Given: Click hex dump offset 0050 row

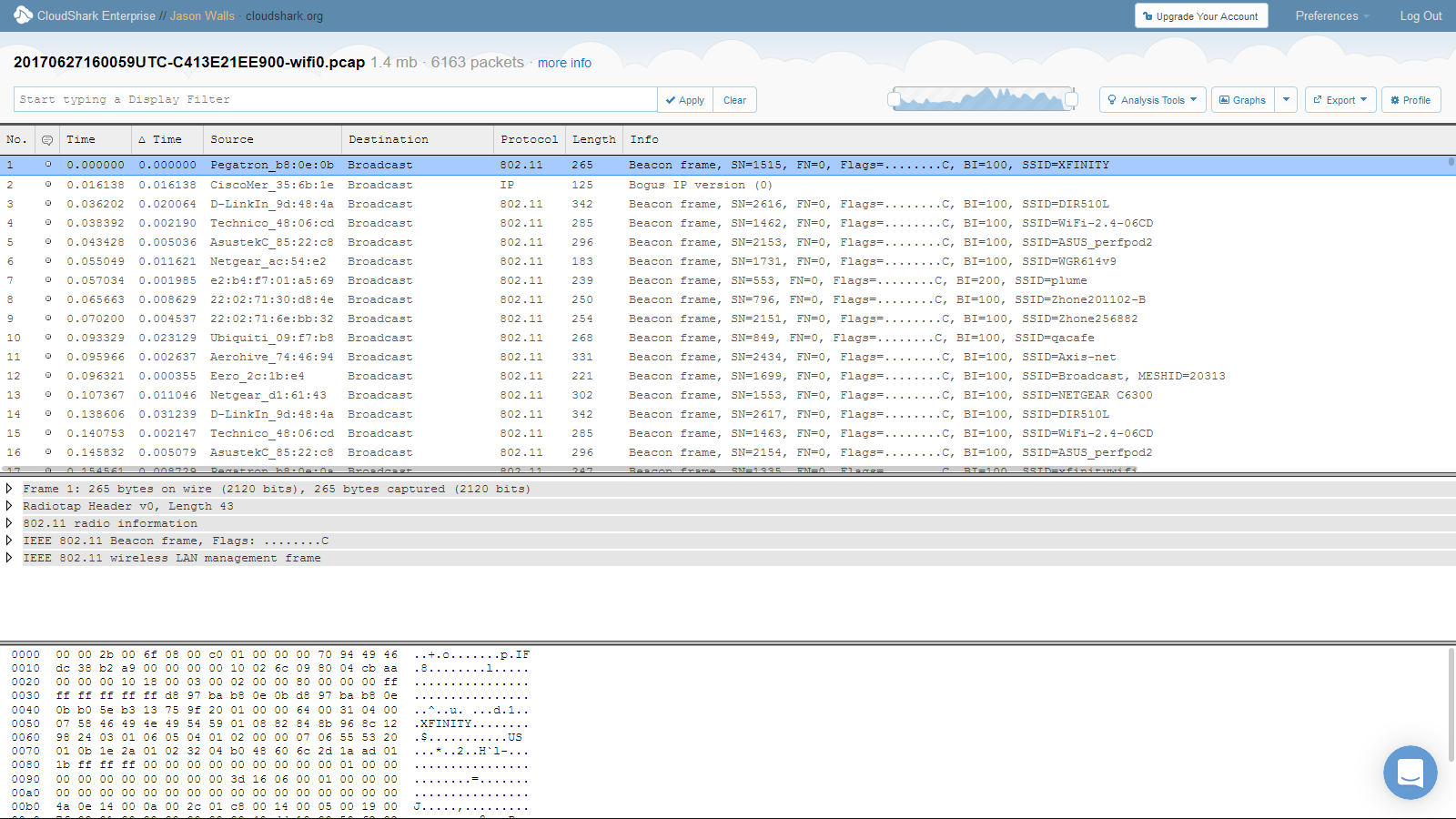Looking at the screenshot, I should click(x=269, y=723).
